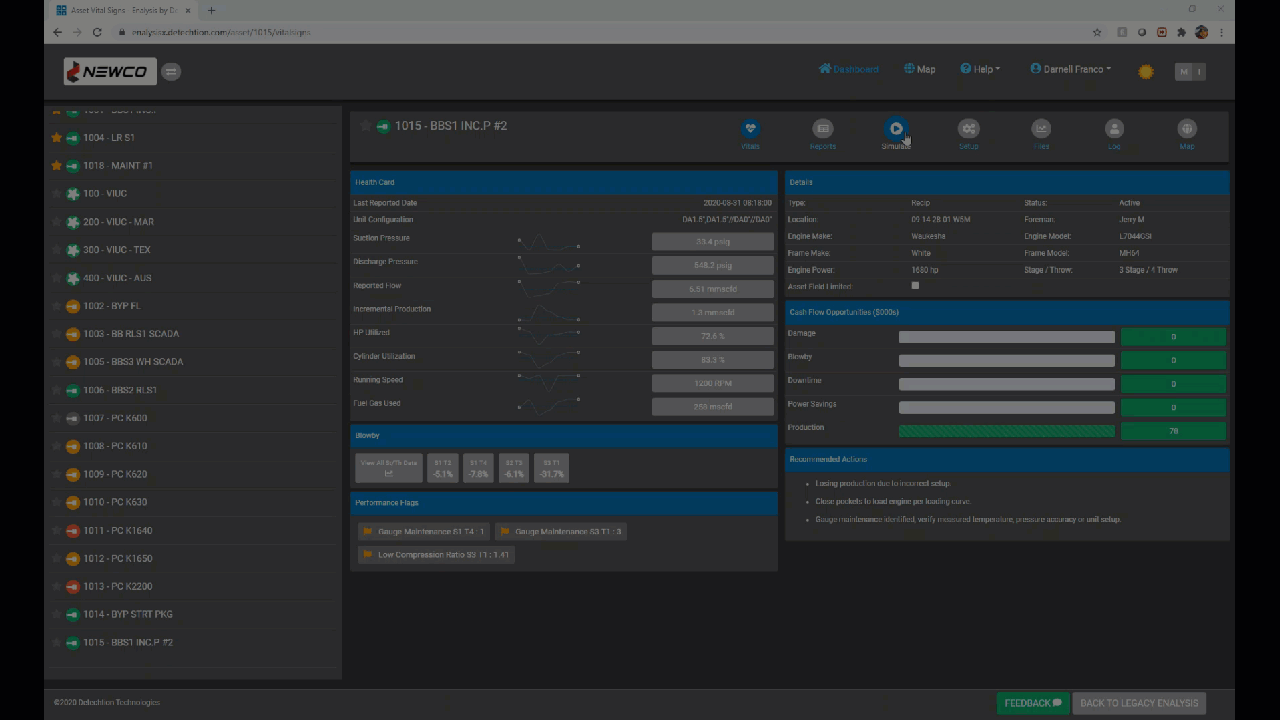Select asset 1010 - PC K630

point(115,502)
